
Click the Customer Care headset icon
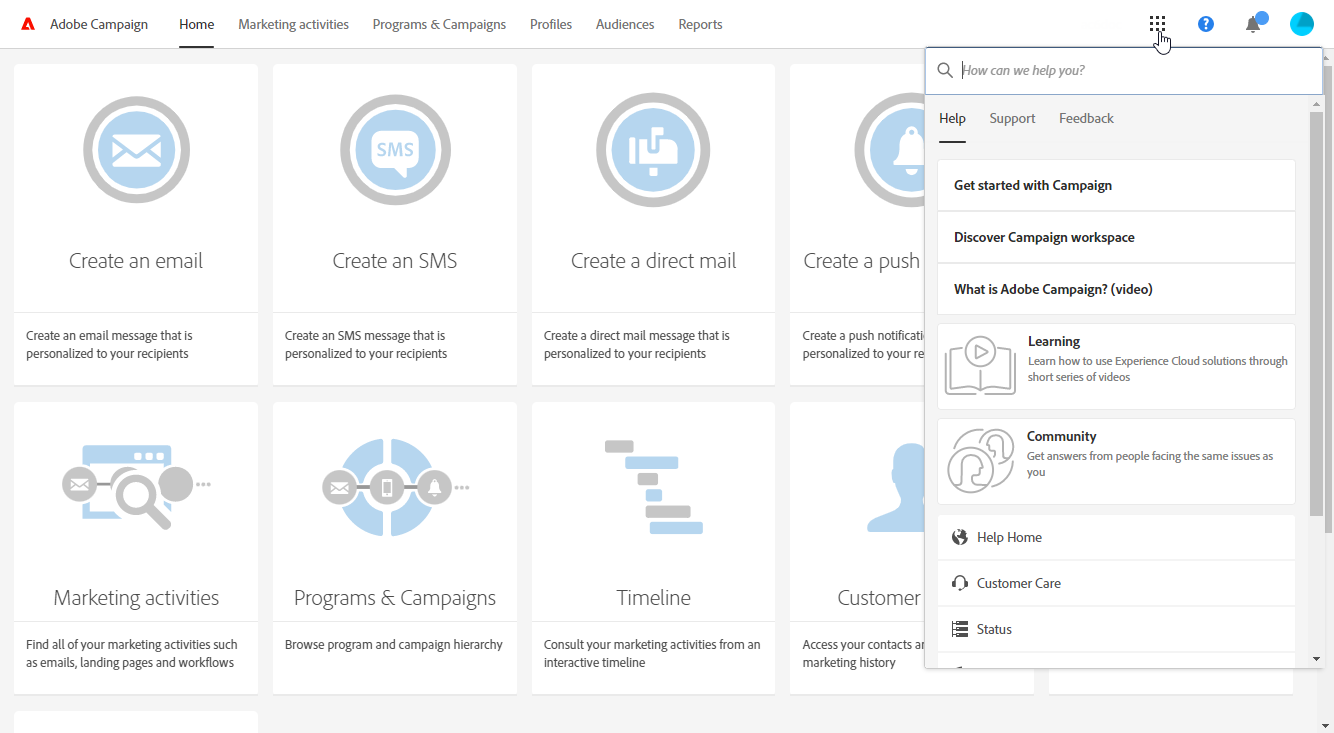pyautogui.click(x=960, y=583)
